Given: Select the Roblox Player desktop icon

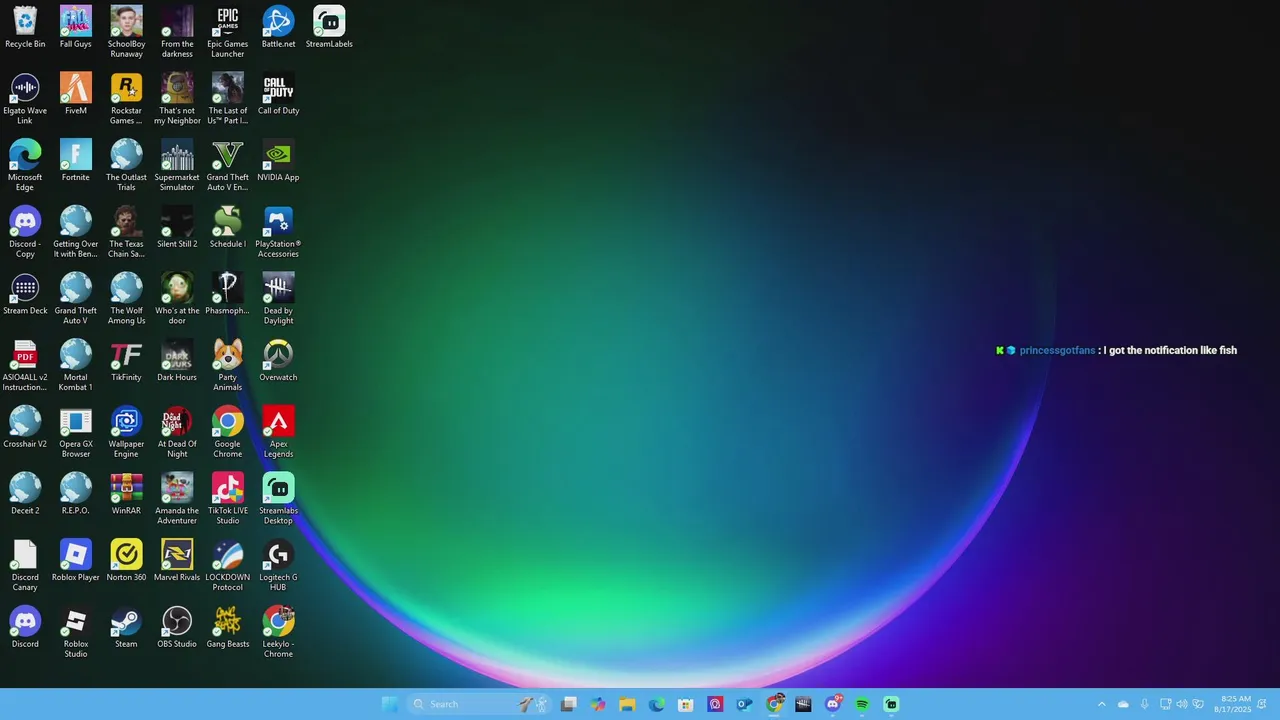Looking at the screenshot, I should point(76,560).
